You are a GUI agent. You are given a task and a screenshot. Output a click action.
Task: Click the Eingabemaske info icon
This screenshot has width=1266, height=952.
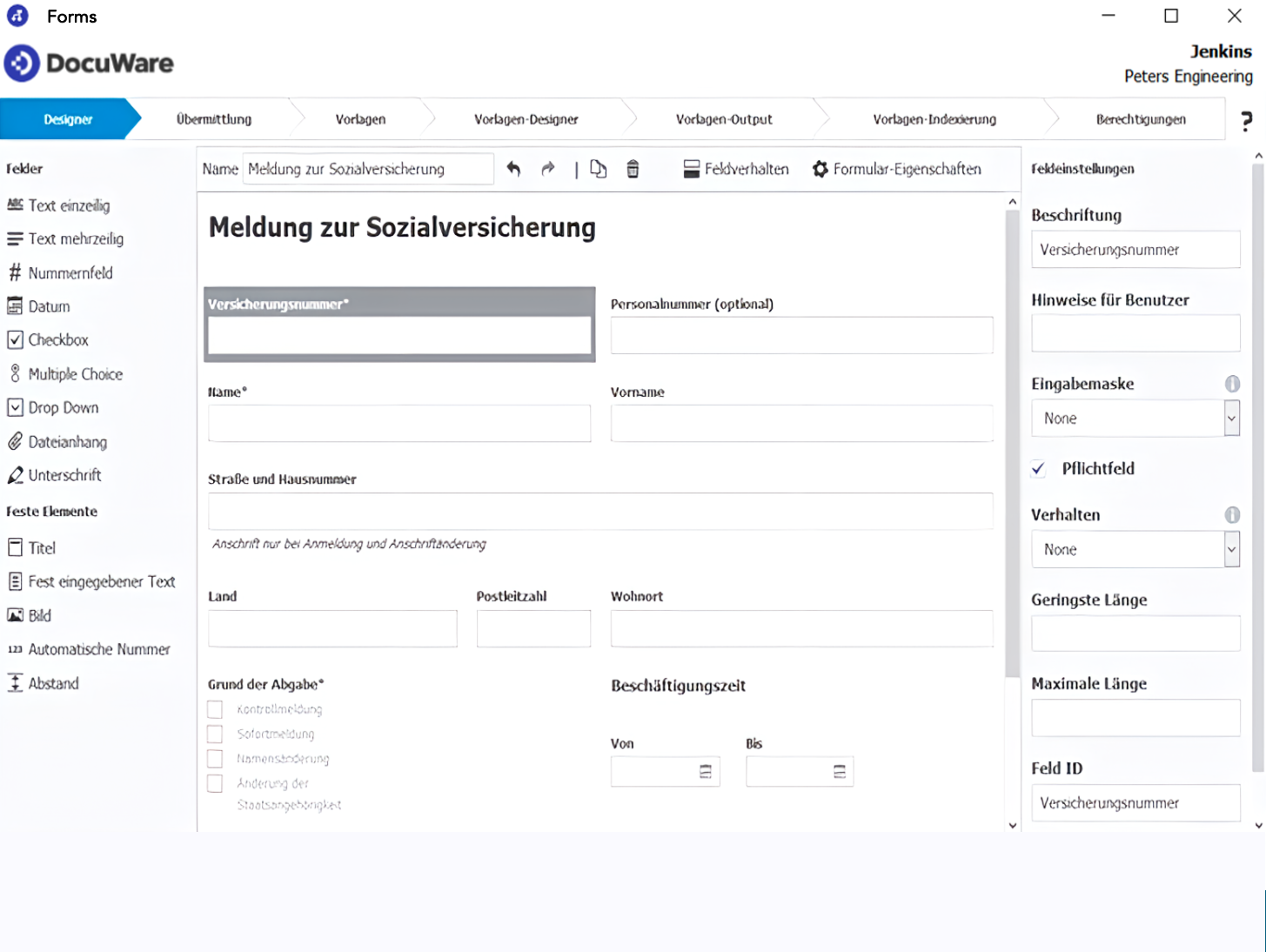(1232, 384)
